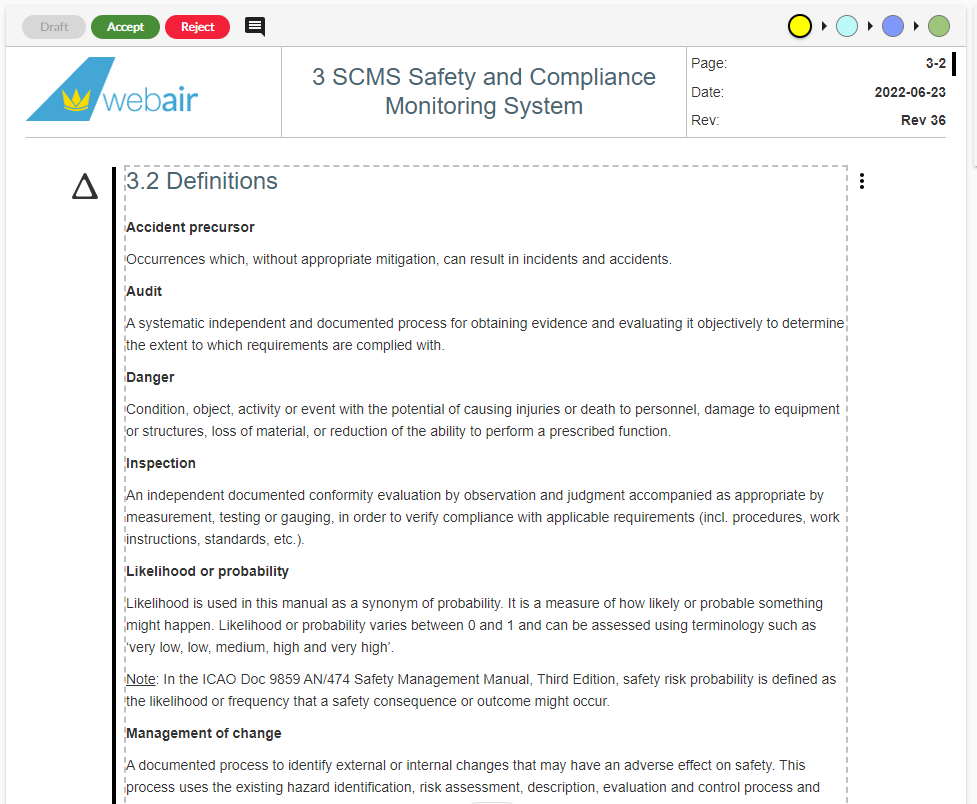Image resolution: width=977 pixels, height=804 pixels.
Task: Toggle the Draft state button
Action: pos(53,27)
